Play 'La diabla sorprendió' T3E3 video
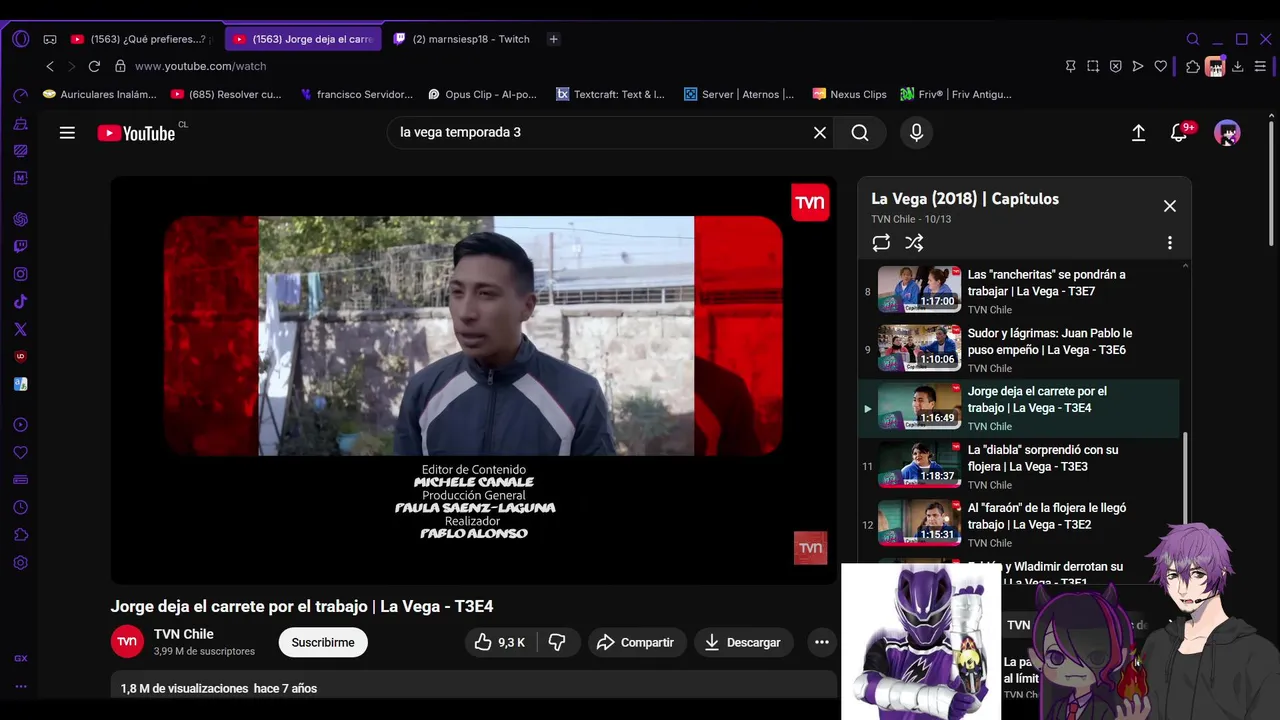The width and height of the screenshot is (1280, 720). 1018,466
